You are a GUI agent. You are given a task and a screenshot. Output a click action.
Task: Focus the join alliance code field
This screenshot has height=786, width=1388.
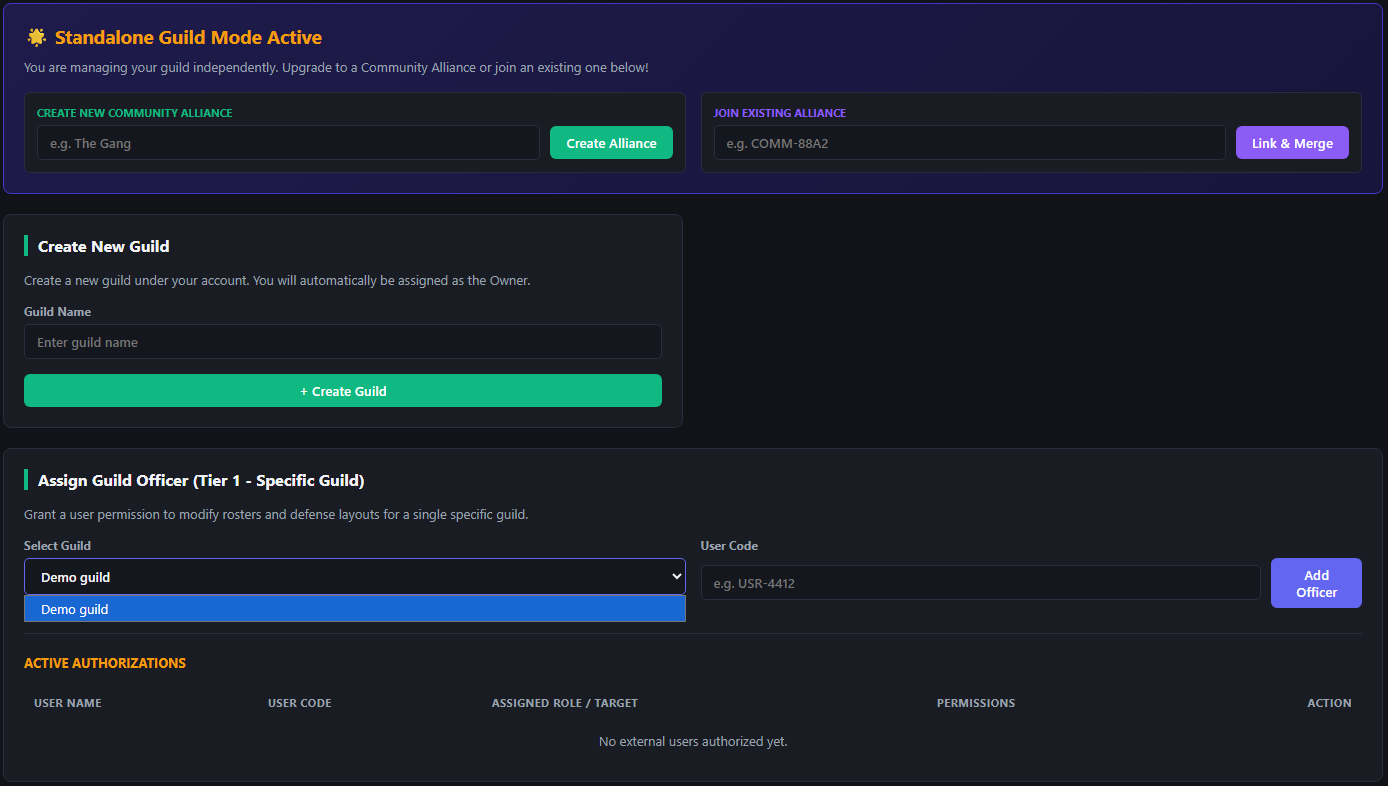(x=969, y=143)
